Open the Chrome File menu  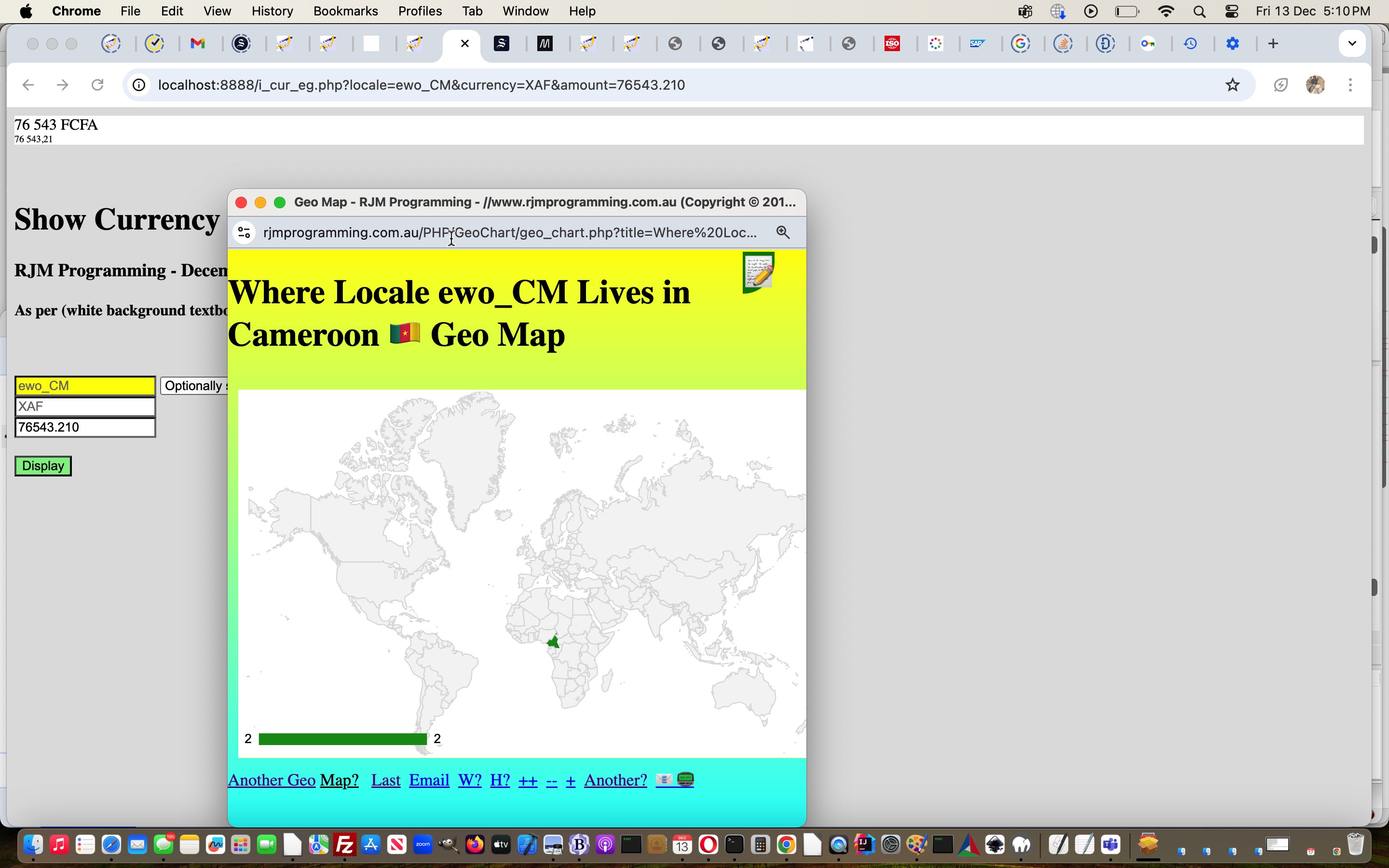pos(130,11)
